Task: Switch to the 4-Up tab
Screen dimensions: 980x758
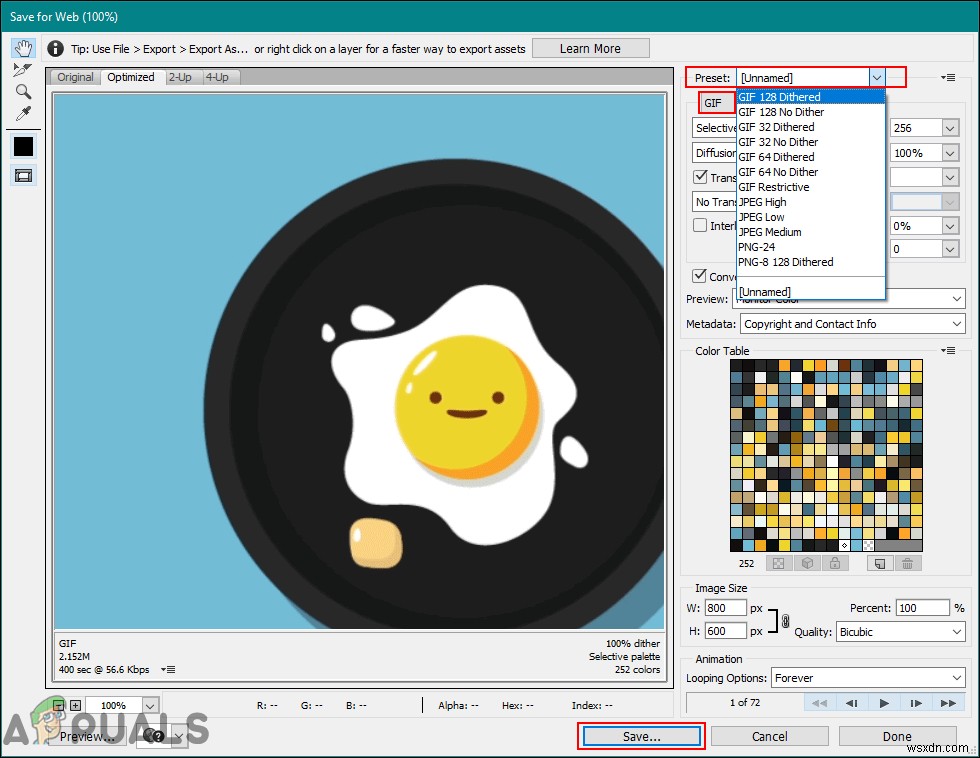Action: point(215,77)
